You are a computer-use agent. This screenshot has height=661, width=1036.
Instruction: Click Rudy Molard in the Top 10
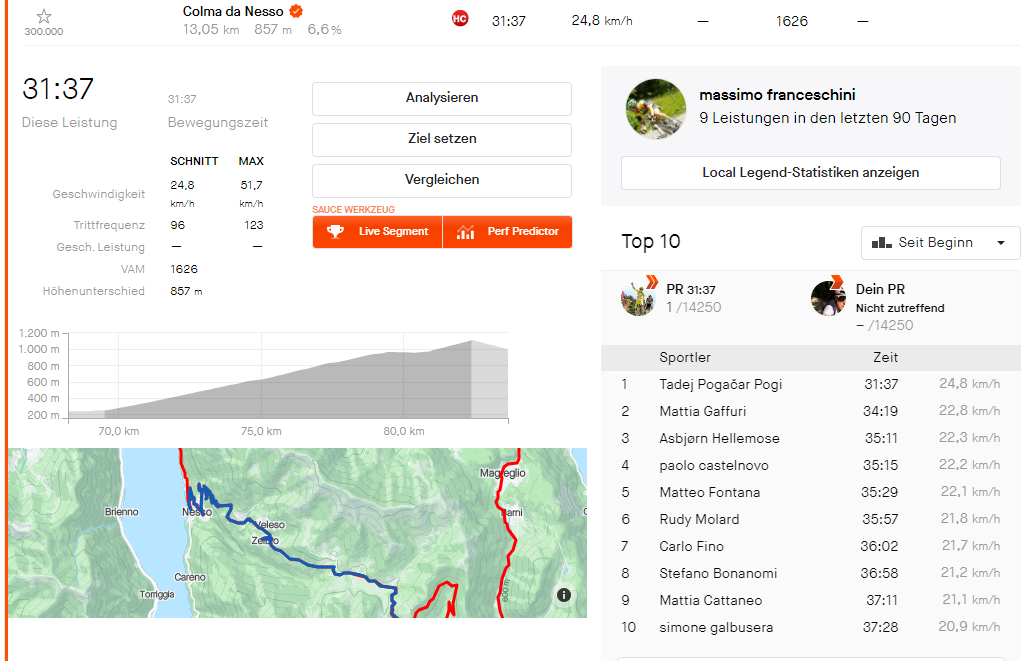[699, 519]
